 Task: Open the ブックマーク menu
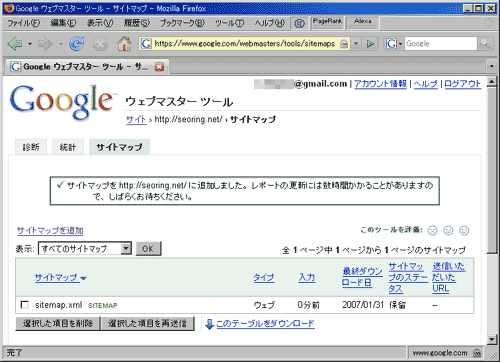[x=182, y=23]
